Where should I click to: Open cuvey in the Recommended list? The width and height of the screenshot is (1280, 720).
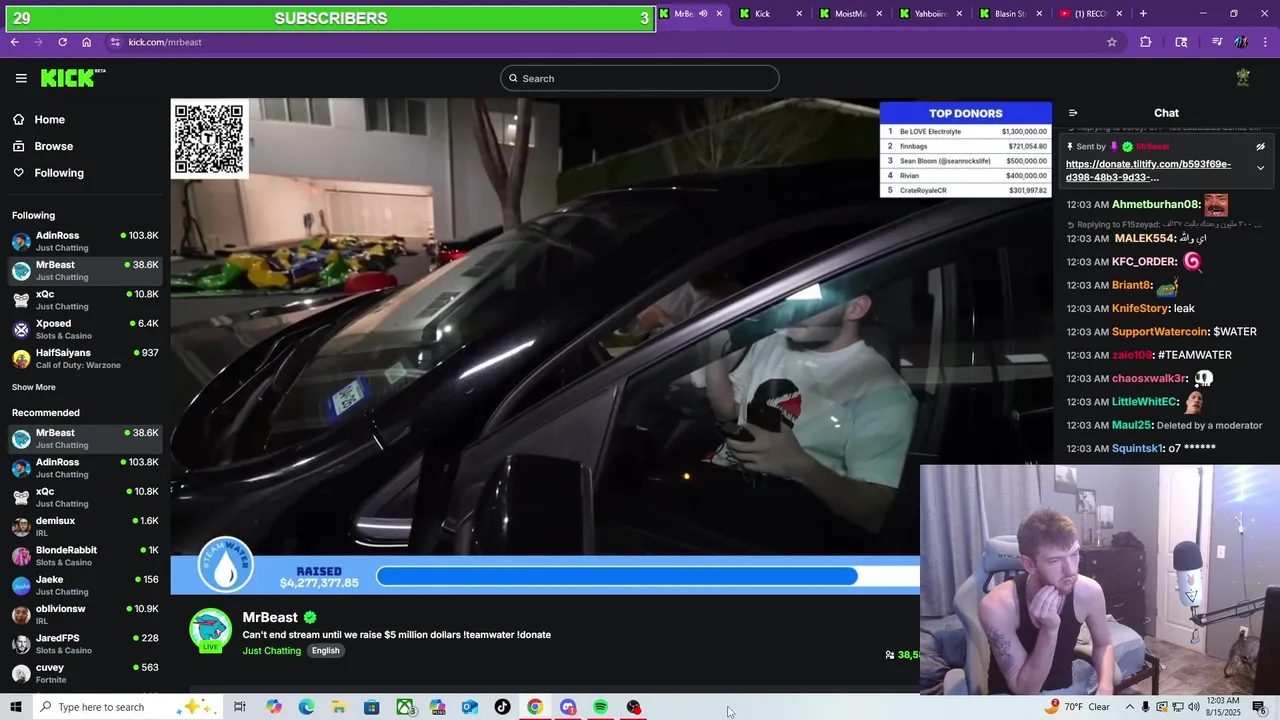(85, 673)
